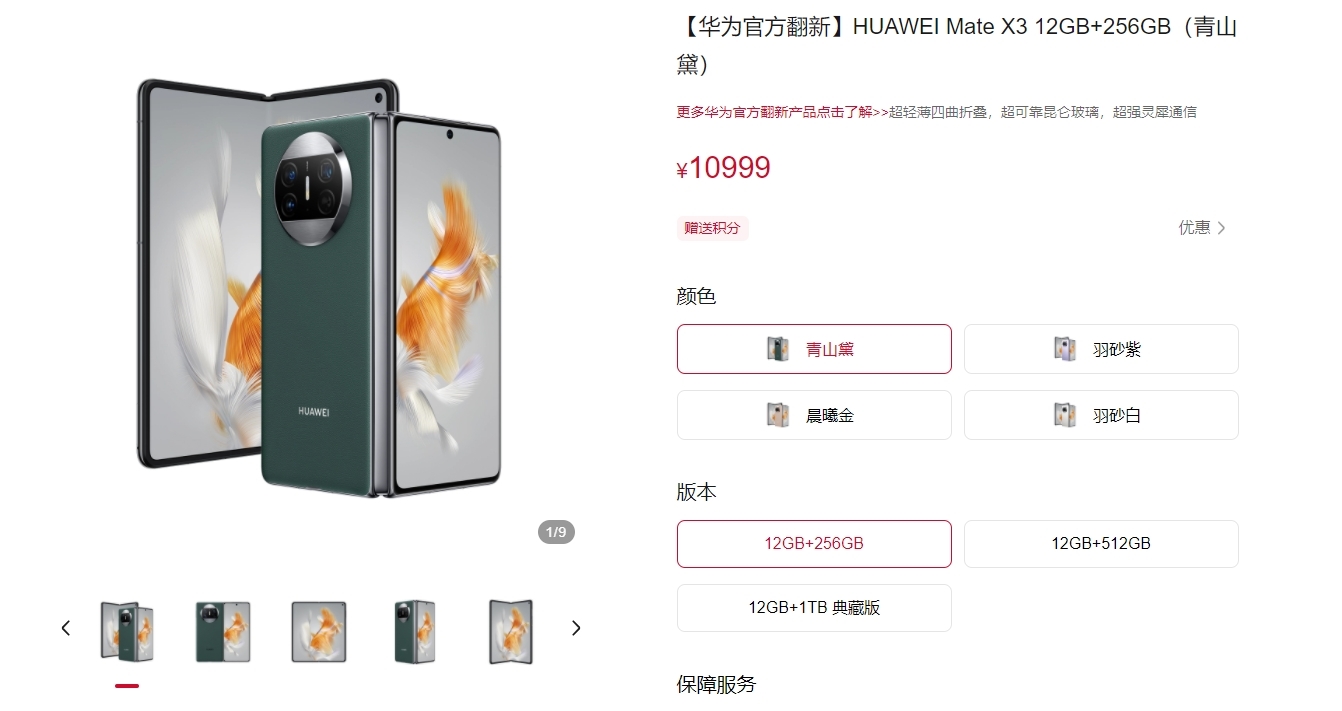Image resolution: width=1342 pixels, height=711 pixels.
Task: Select the 12GB+512GB version
Action: point(1101,544)
